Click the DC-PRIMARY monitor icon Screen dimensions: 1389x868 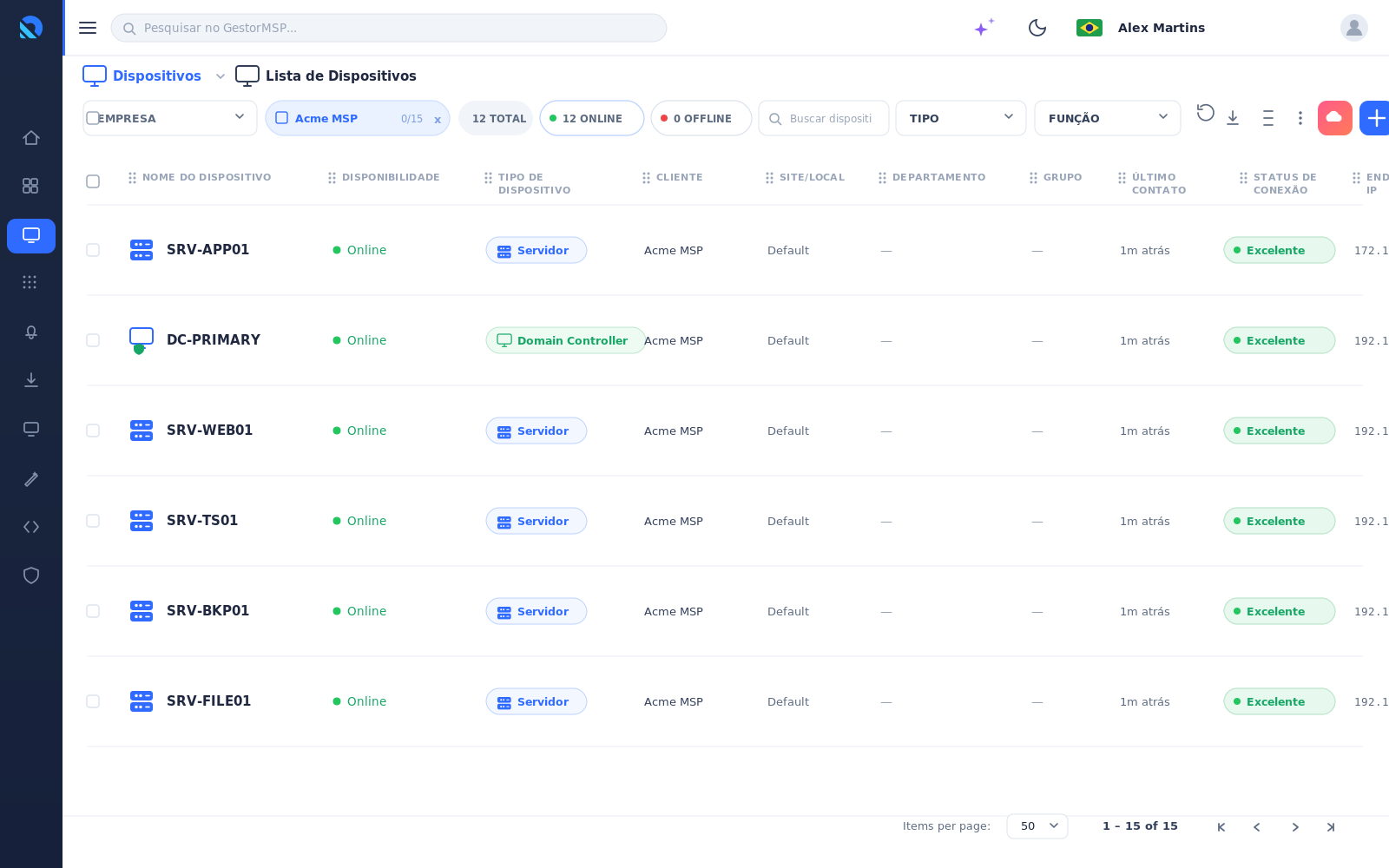142,340
